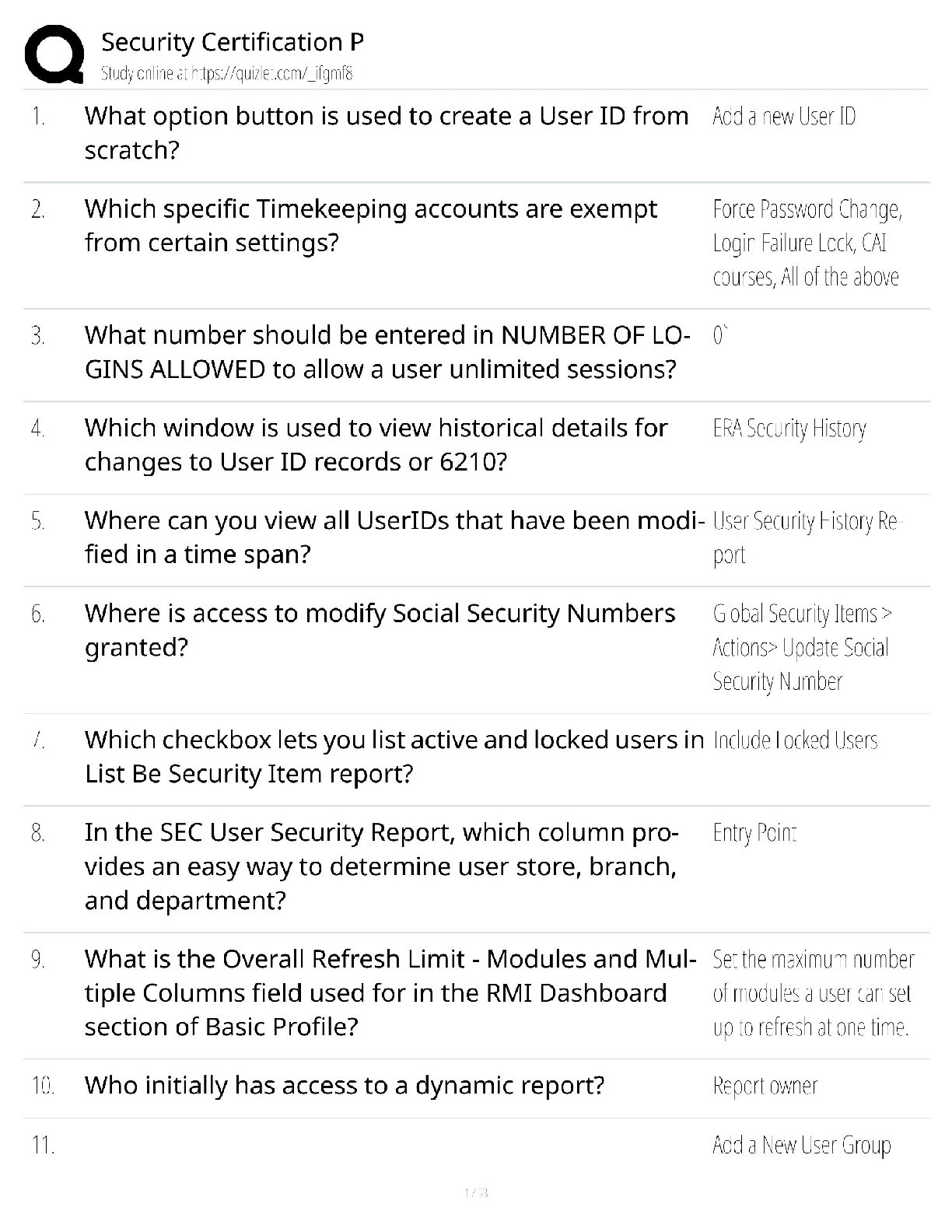Select the Social Security Numbers access question
Viewport: 952px width, 1232px height.
380,630
